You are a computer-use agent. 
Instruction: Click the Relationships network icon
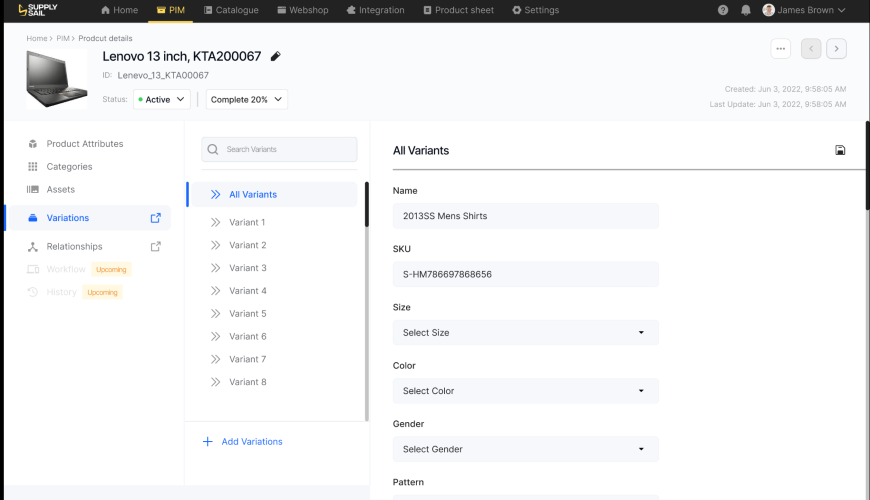(33, 246)
